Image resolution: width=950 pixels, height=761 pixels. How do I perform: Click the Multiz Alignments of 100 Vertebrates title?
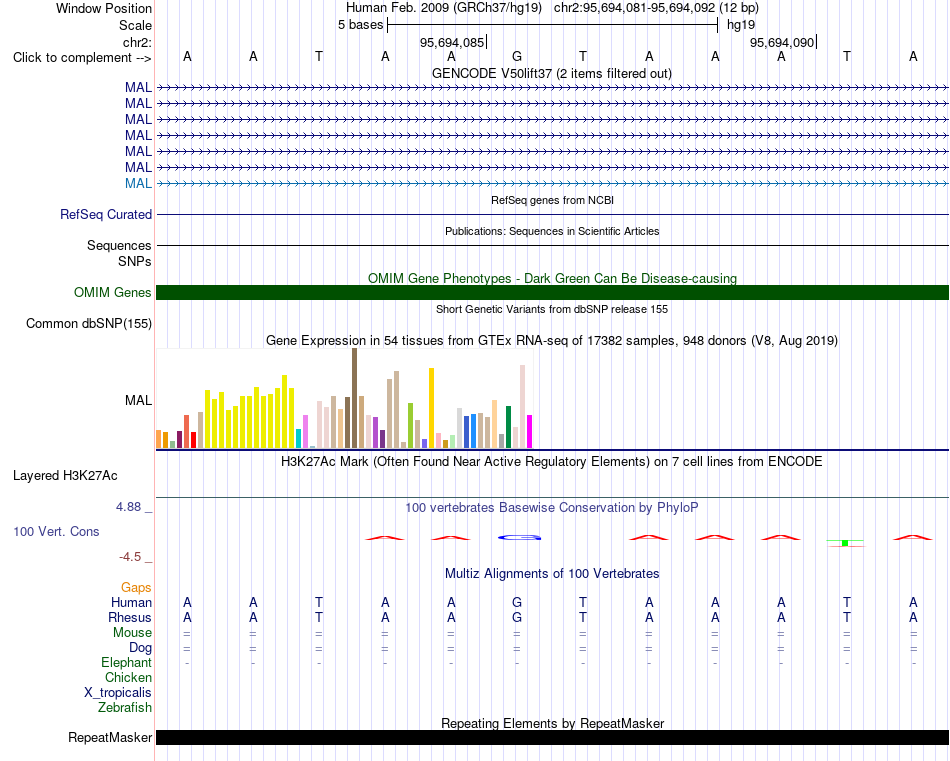(x=552, y=573)
